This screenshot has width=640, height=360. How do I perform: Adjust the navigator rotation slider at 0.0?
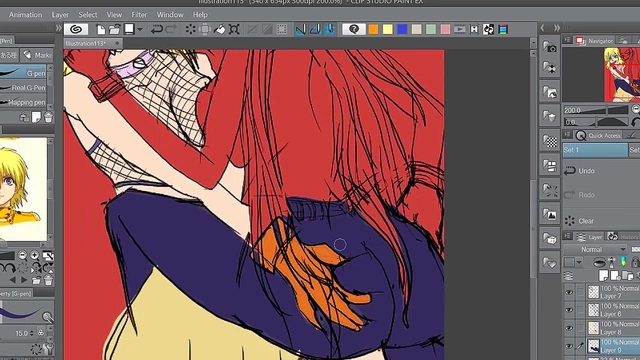(x=596, y=122)
